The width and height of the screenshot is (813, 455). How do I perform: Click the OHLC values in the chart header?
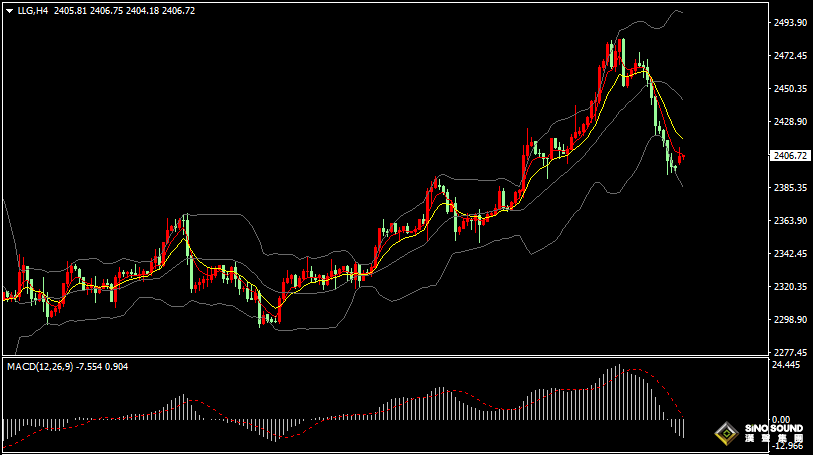point(125,10)
